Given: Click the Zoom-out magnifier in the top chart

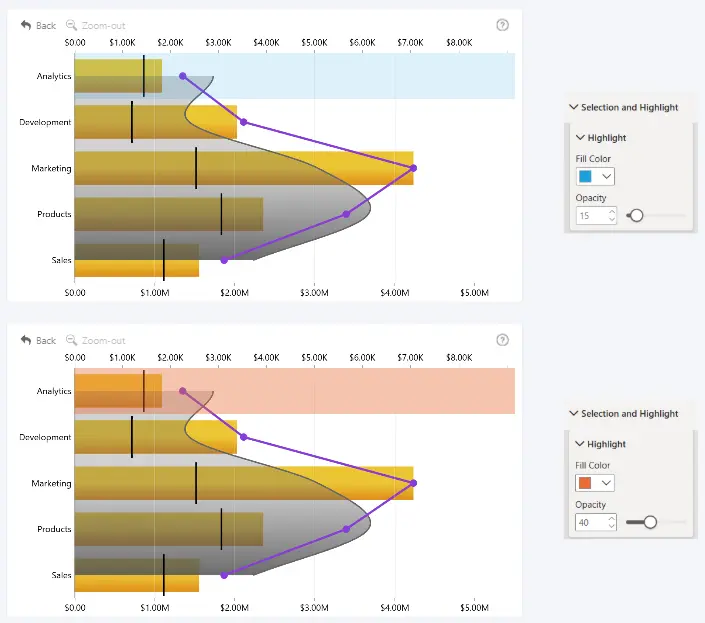Looking at the screenshot, I should click(71, 25).
